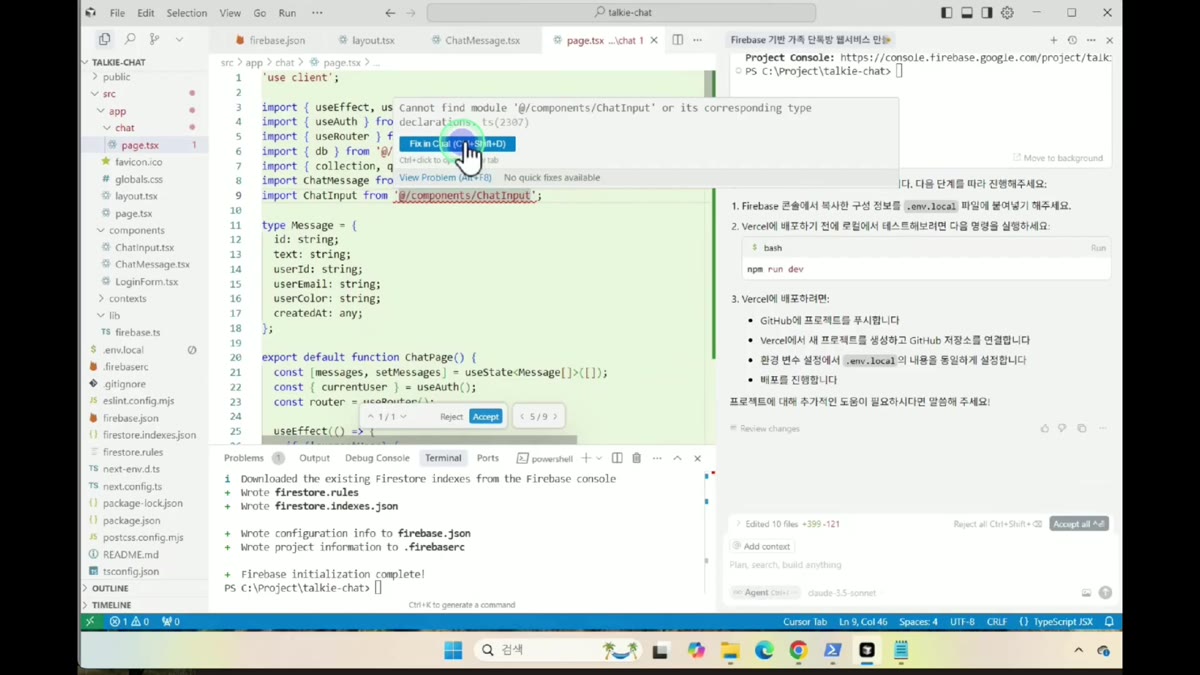Screen dimensions: 1200x675
Task: Open Chrome from the taskbar
Action: tap(798, 650)
